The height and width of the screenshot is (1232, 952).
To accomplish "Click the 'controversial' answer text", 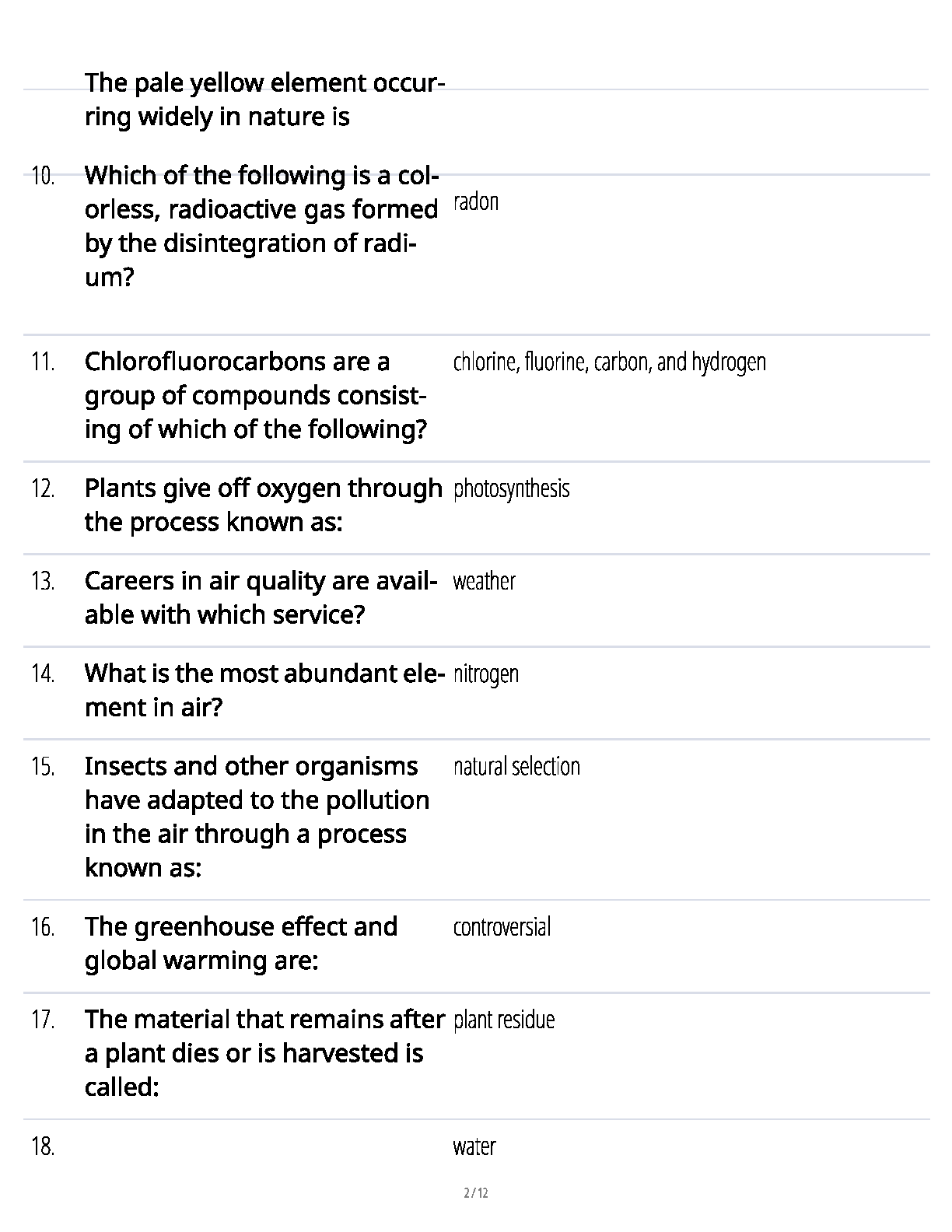I will pos(502,927).
